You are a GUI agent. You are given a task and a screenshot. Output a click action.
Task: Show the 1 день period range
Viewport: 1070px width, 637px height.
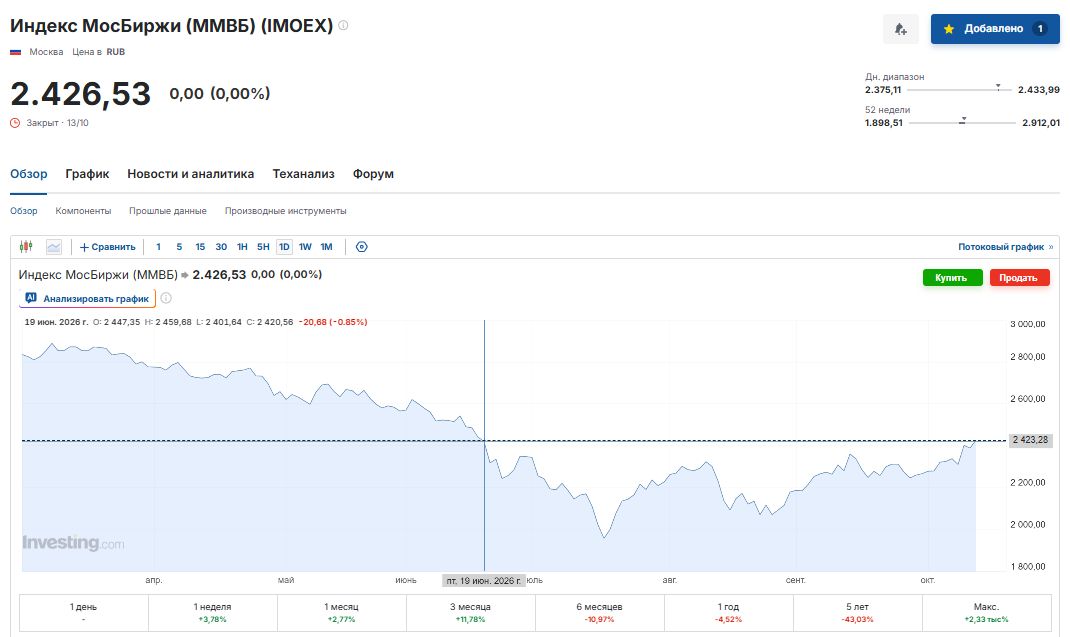(x=83, y=612)
